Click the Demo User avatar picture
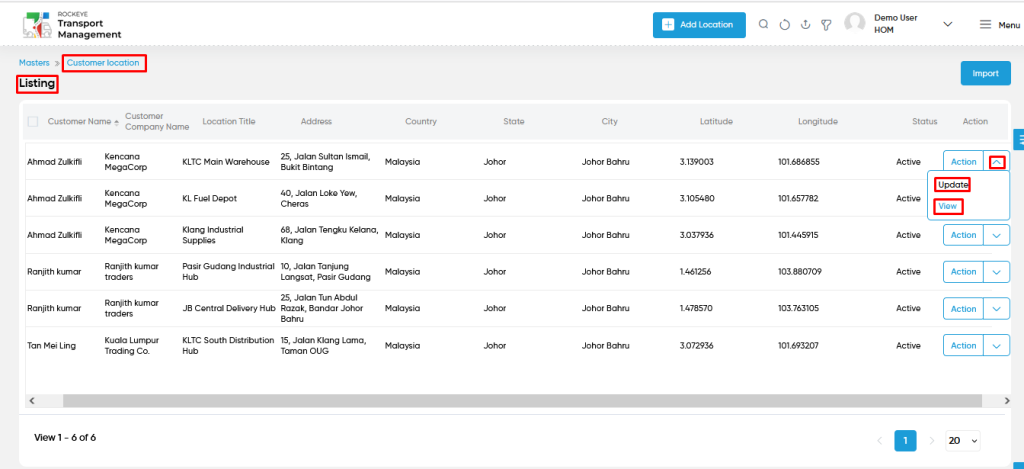The width and height of the screenshot is (1024, 469). pyautogui.click(x=855, y=24)
